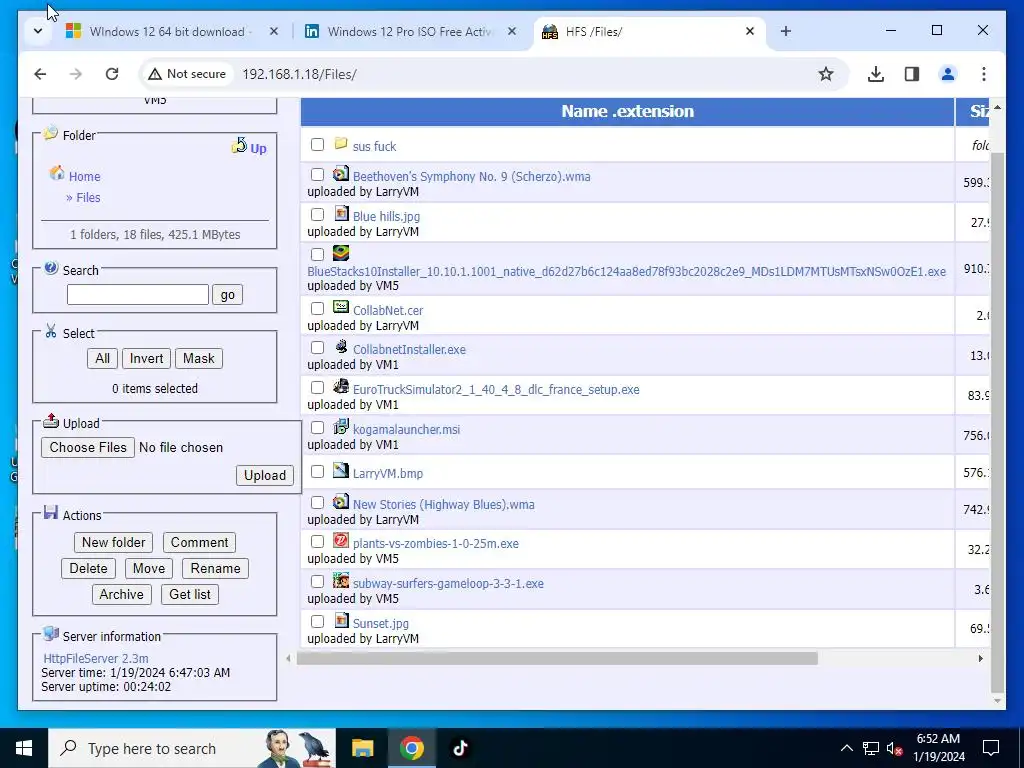Click the Rename action button
The width and height of the screenshot is (1024, 768).
(216, 568)
